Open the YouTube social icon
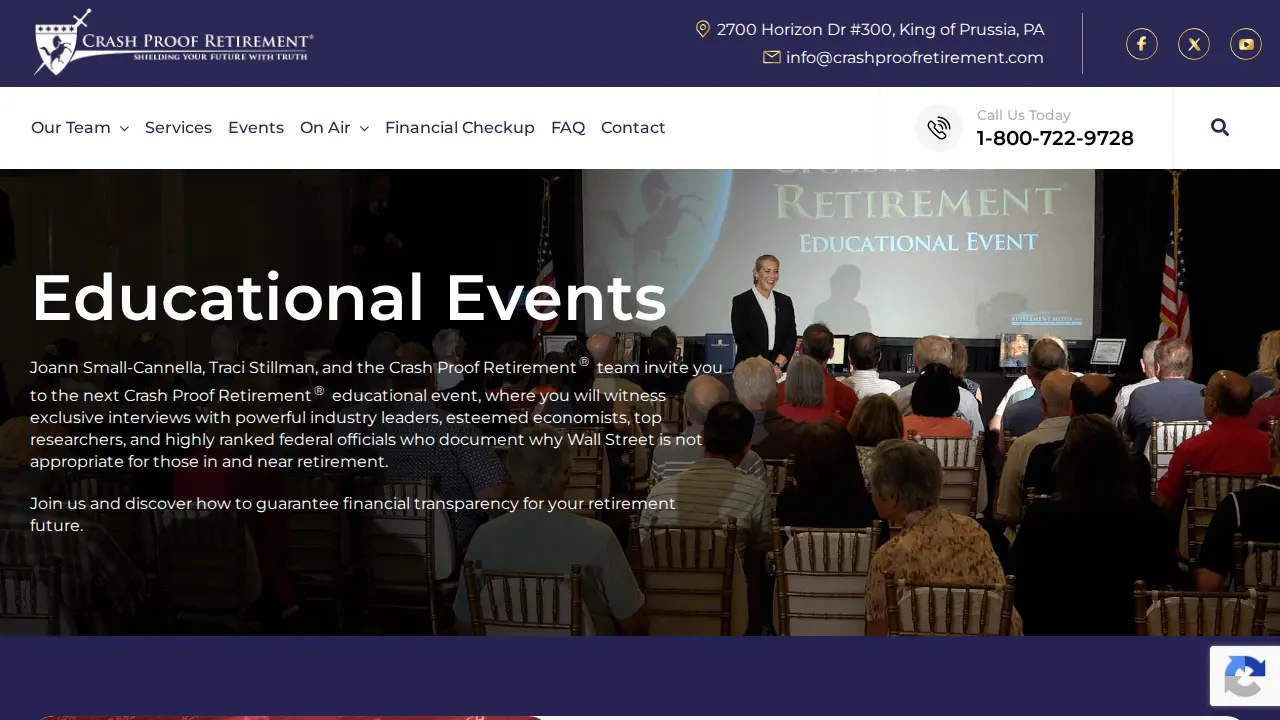Image resolution: width=1280 pixels, height=720 pixels. pos(1246,44)
